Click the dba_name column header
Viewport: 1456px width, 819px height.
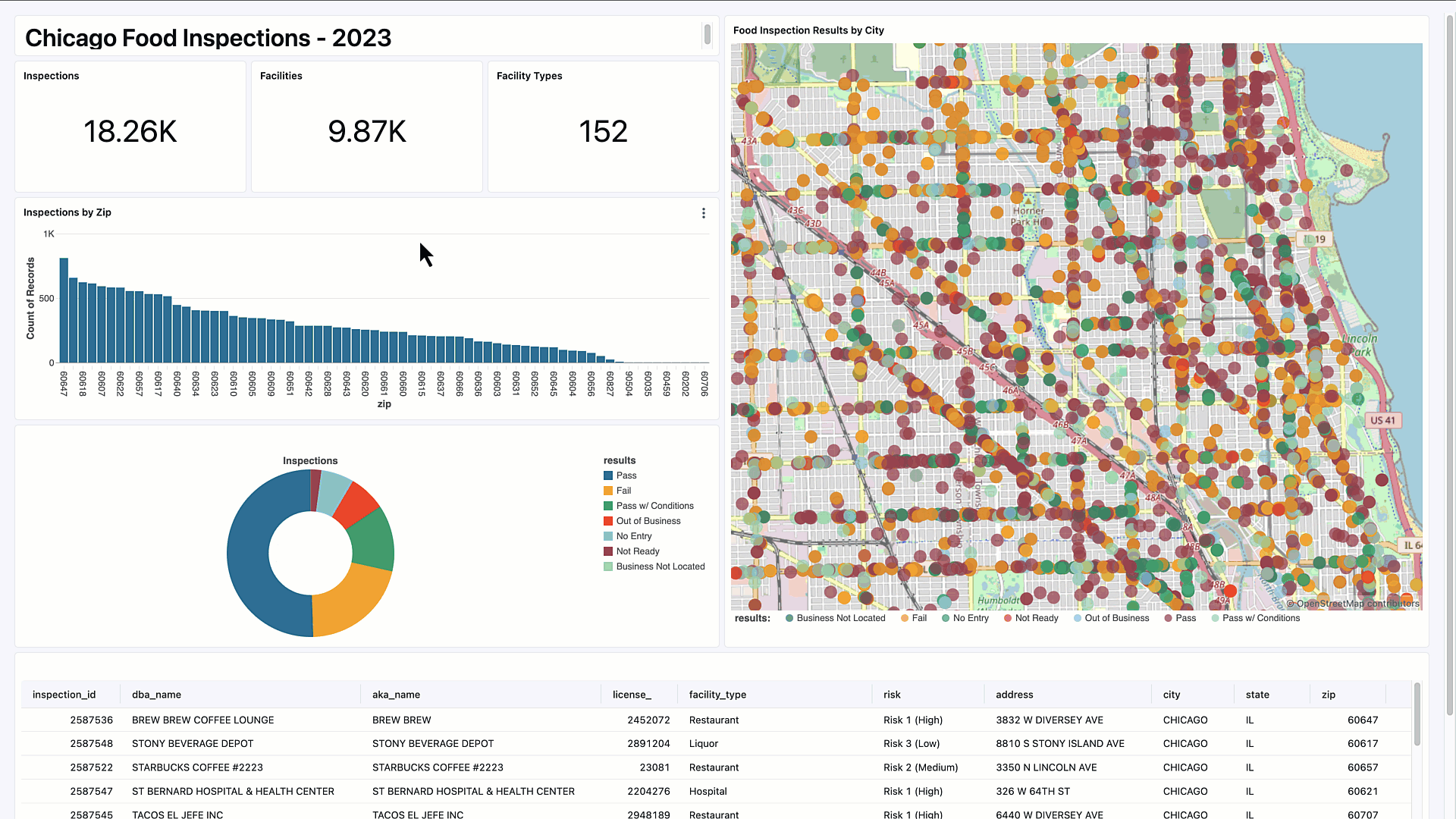pos(156,695)
